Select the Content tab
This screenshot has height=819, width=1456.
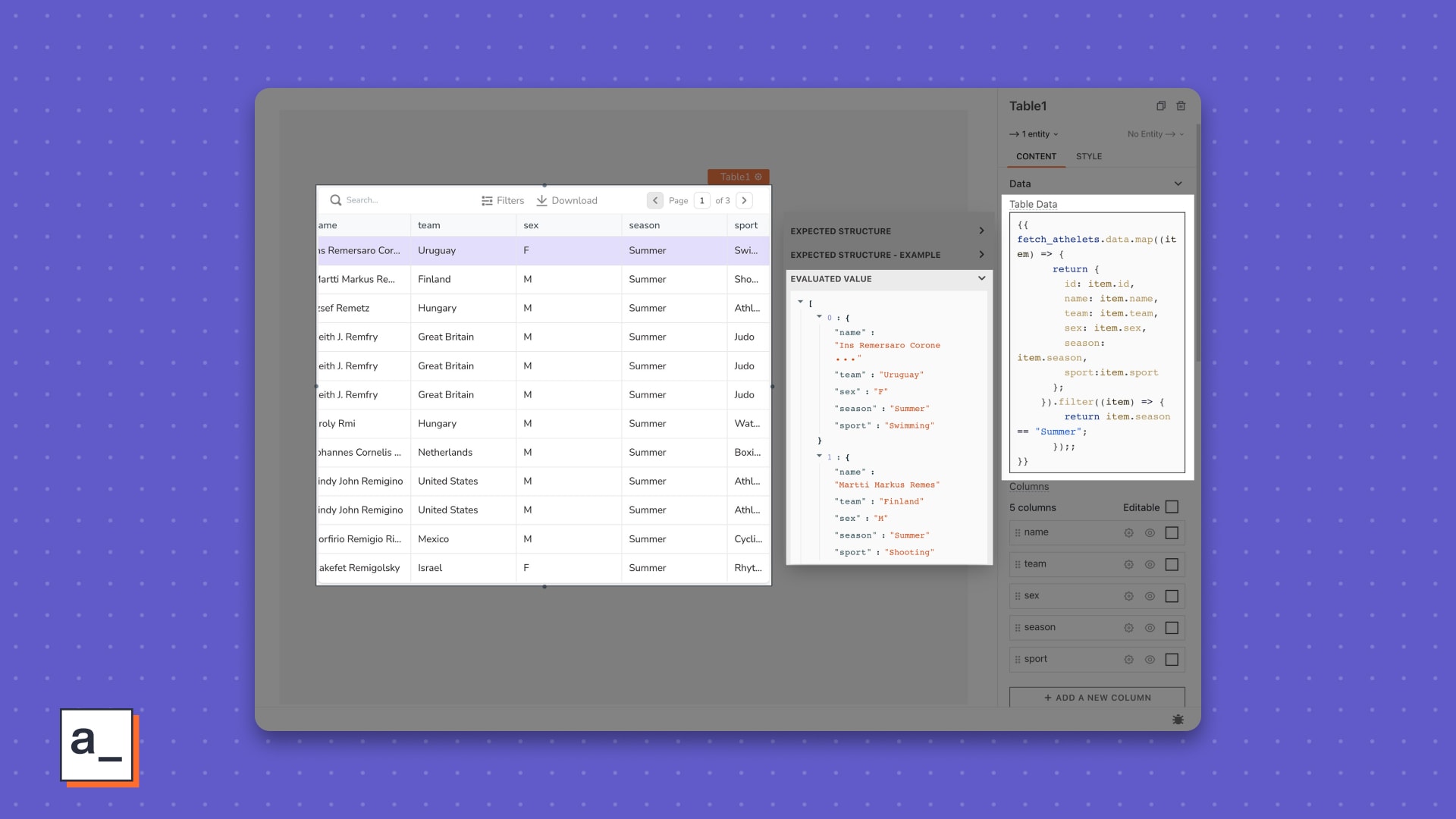pyautogui.click(x=1036, y=156)
